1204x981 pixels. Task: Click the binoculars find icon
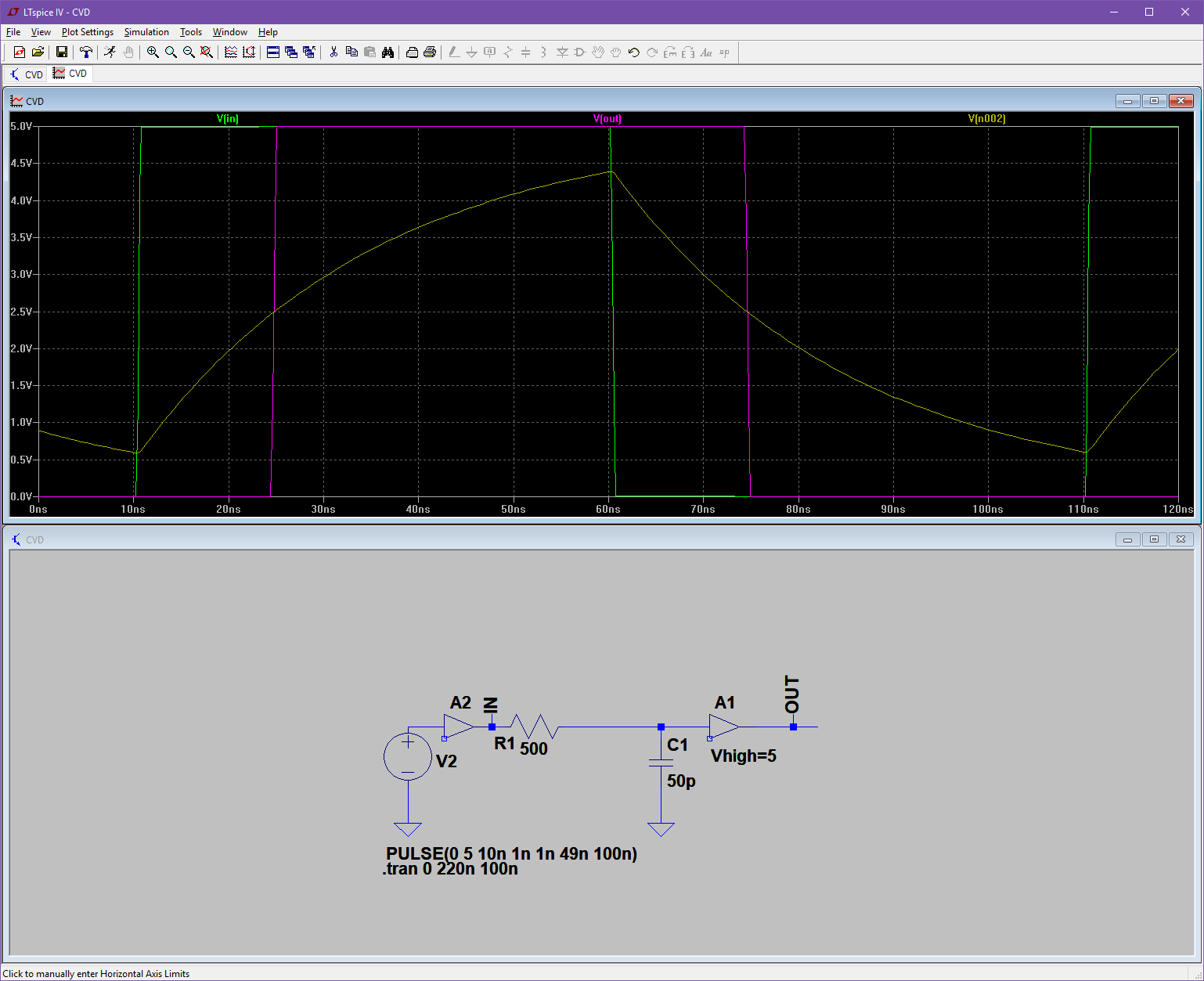click(388, 52)
